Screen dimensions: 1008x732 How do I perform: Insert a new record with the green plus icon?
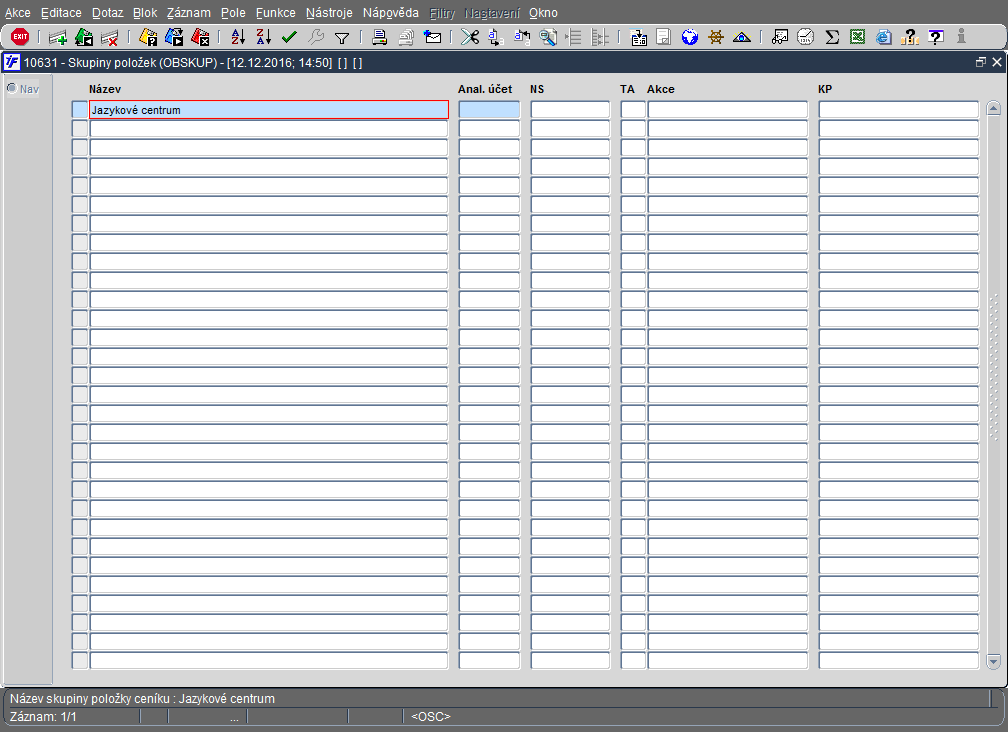click(58, 37)
